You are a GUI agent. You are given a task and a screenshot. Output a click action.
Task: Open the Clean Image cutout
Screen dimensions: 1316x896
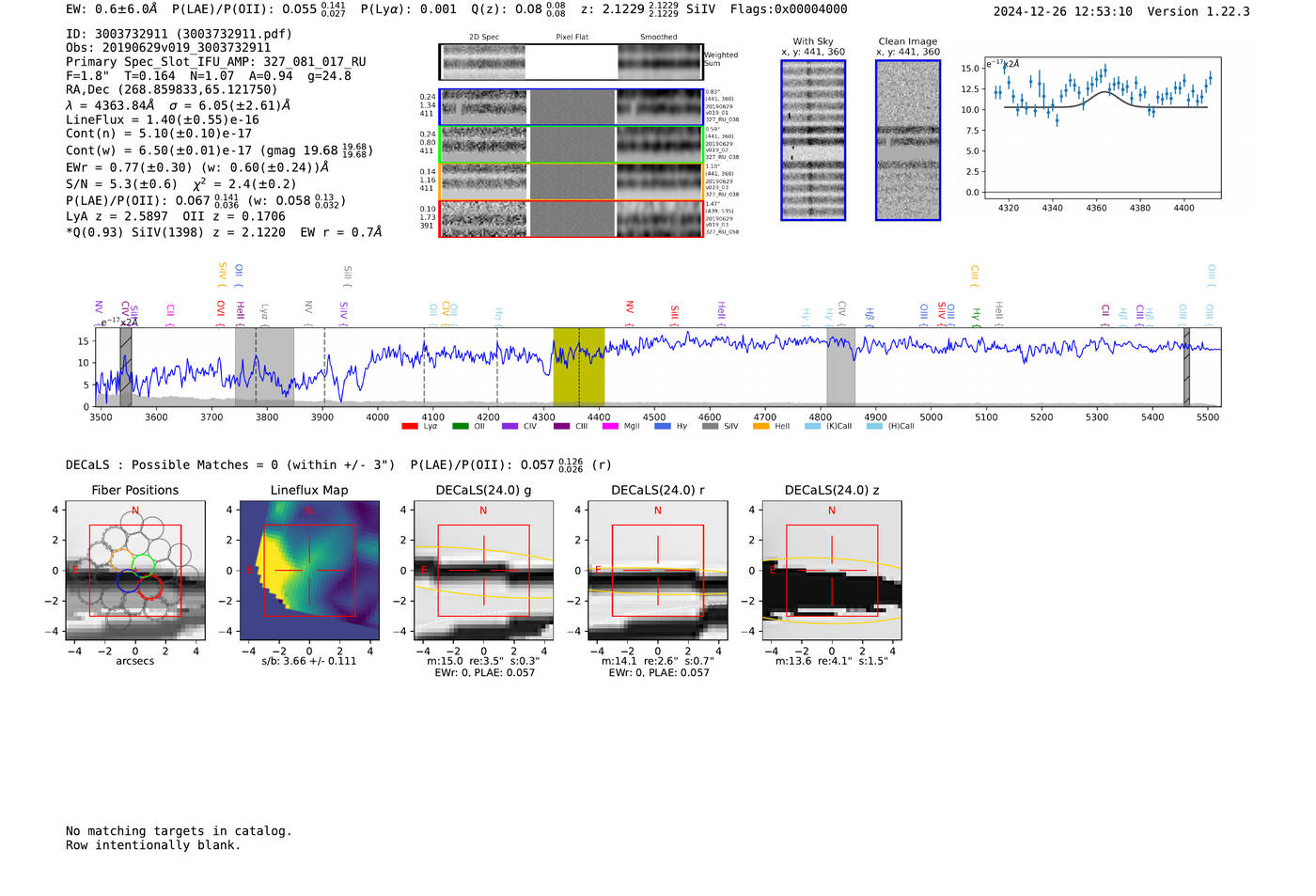(908, 140)
